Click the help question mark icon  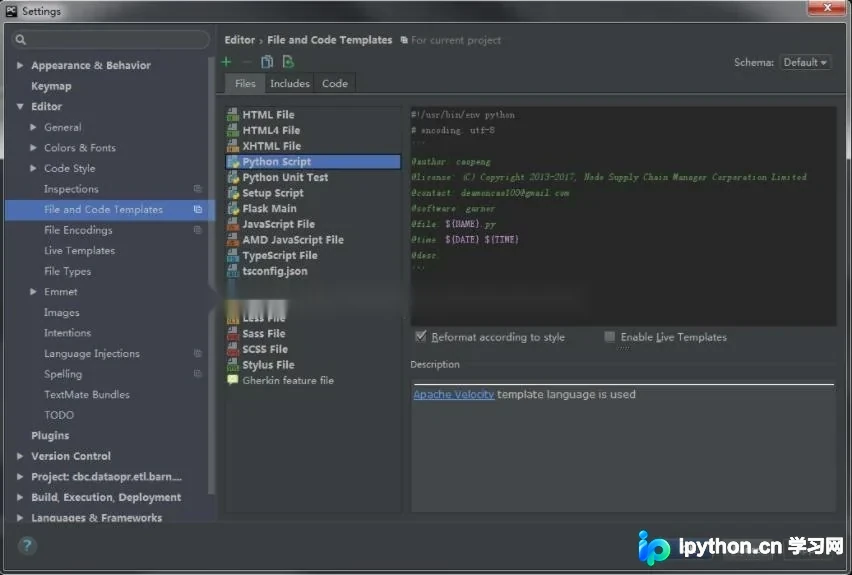(27, 545)
